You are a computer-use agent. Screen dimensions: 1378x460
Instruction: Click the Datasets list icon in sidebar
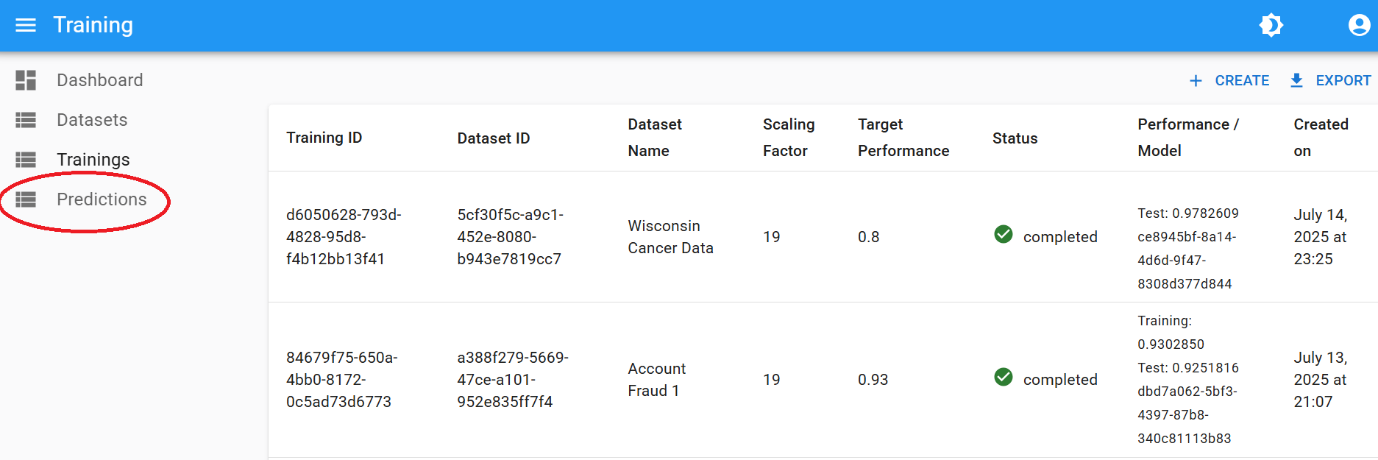[x=26, y=120]
